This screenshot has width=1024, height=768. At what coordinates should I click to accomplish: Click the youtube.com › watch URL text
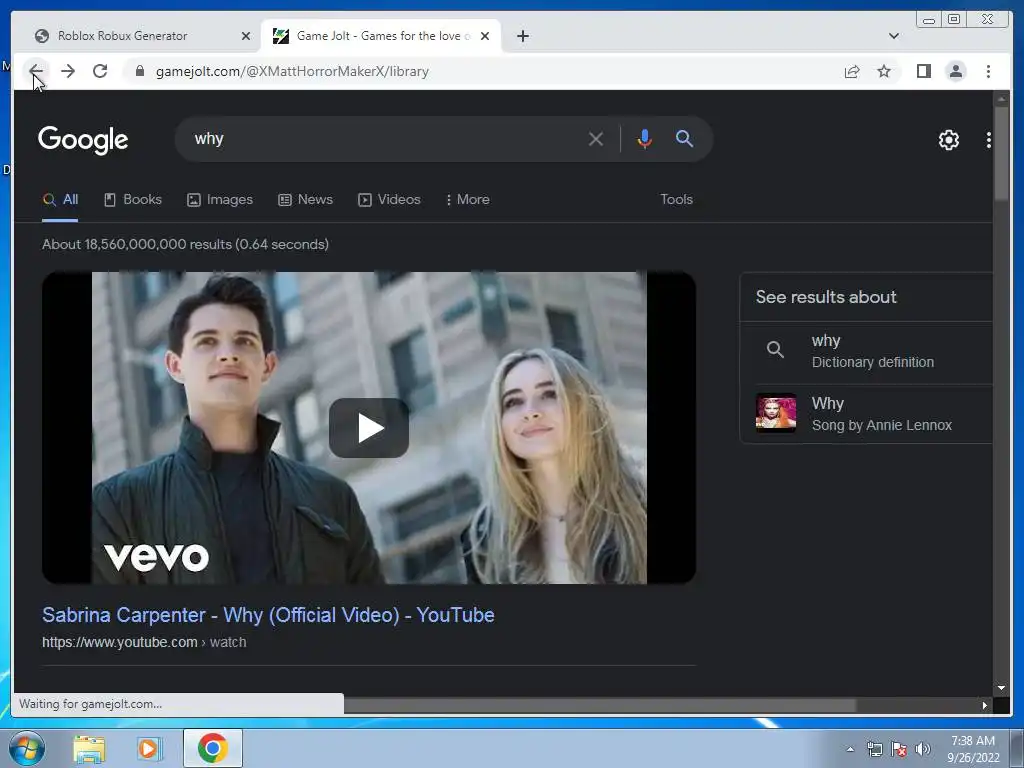144,643
